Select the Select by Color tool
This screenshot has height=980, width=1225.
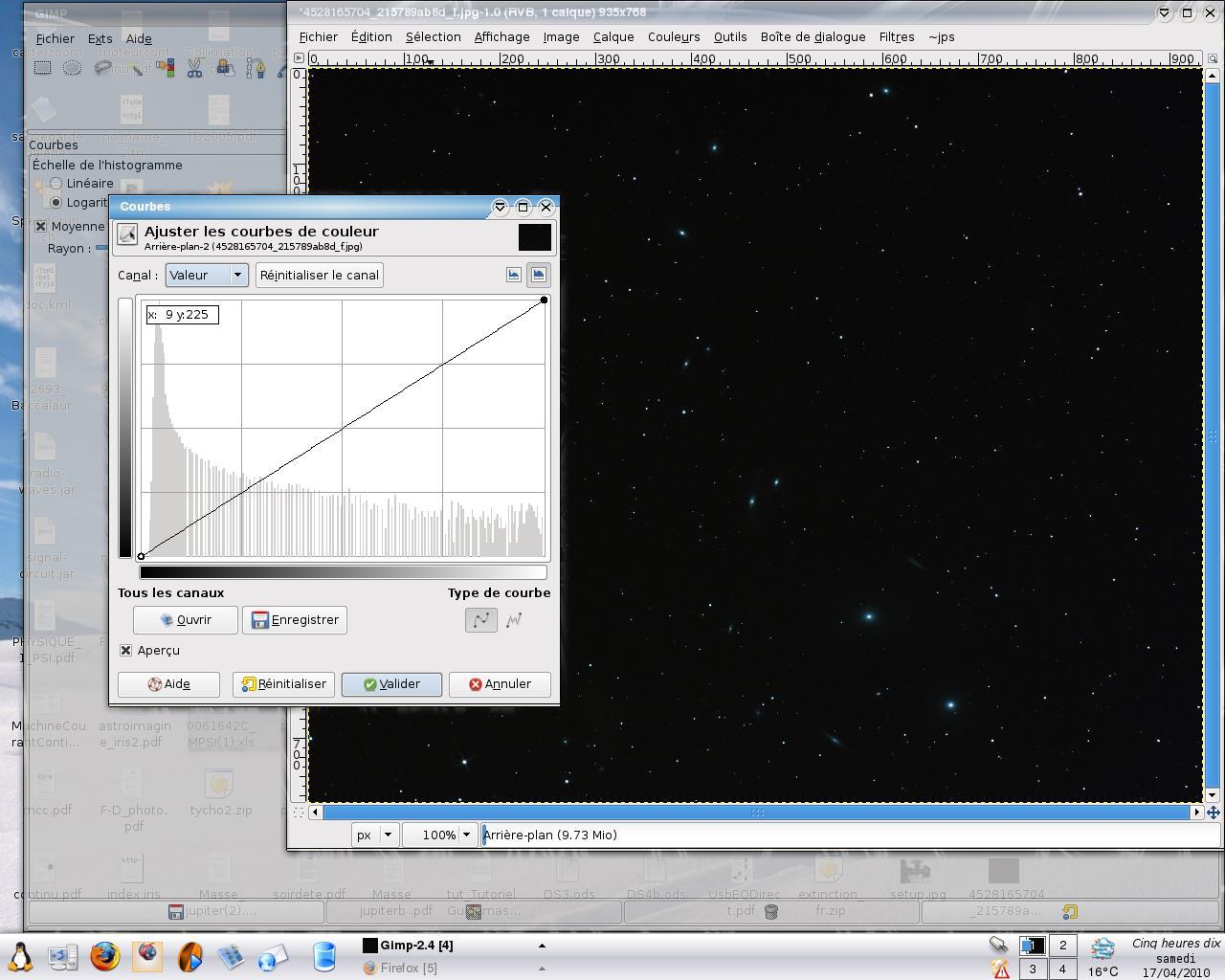tap(165, 68)
